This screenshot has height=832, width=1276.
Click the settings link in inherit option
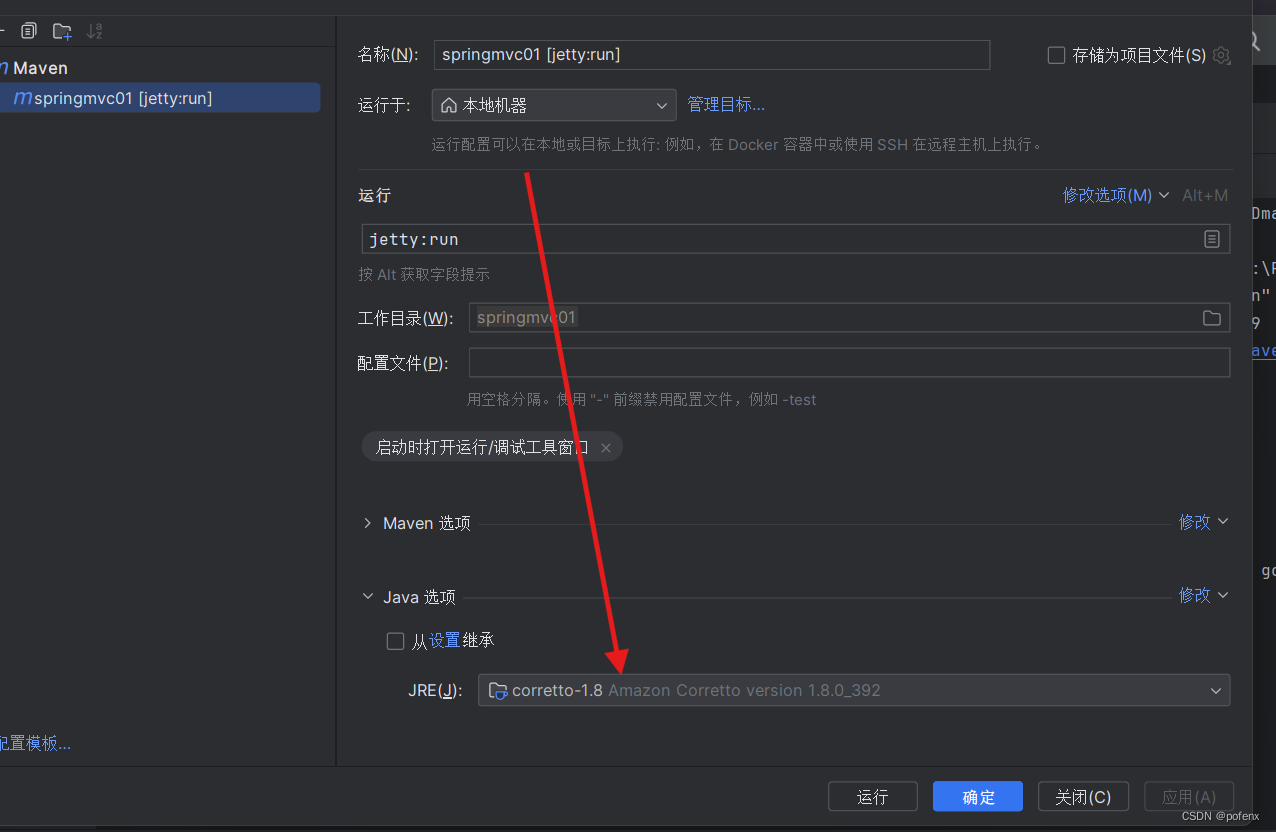445,641
